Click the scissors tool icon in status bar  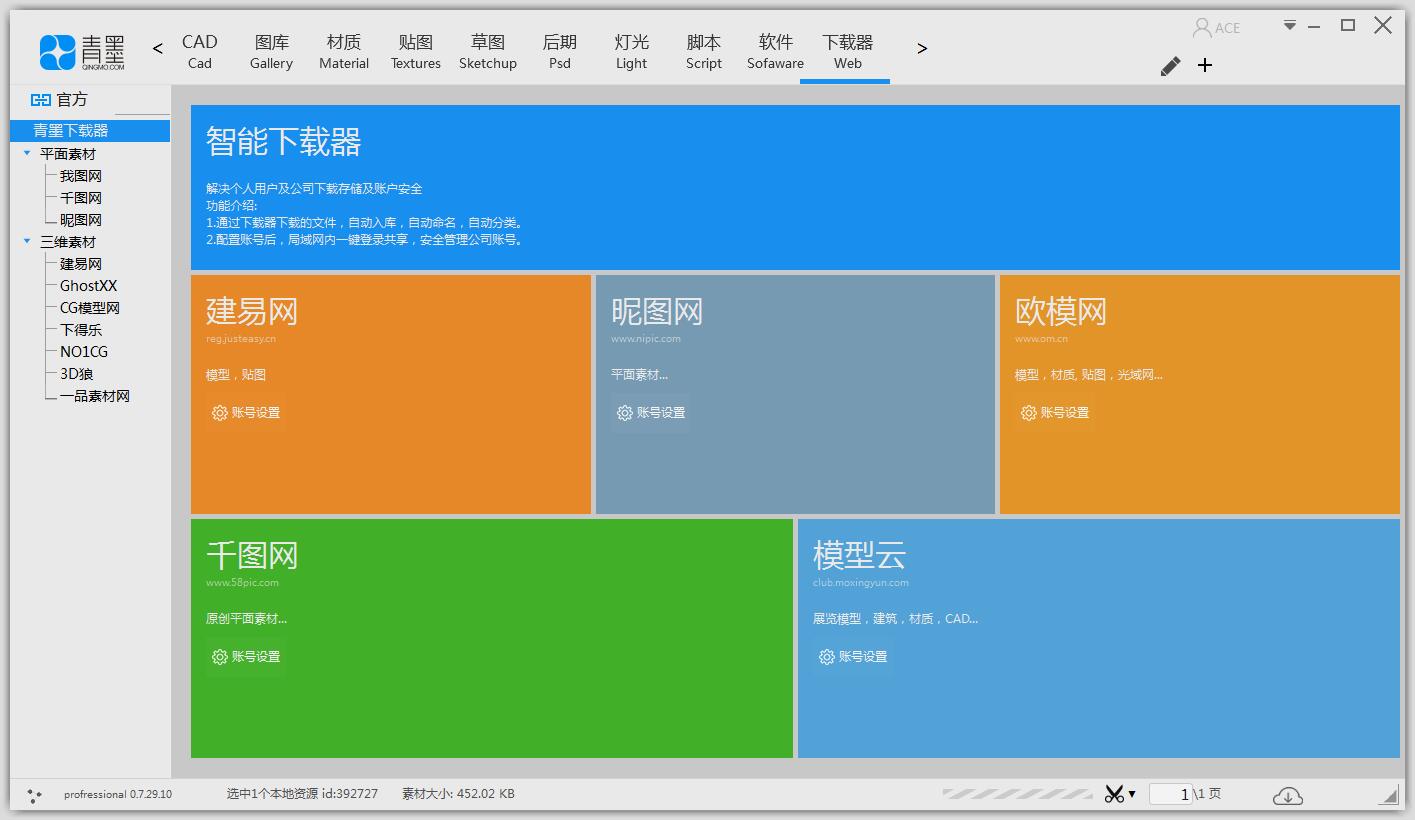click(x=1114, y=794)
